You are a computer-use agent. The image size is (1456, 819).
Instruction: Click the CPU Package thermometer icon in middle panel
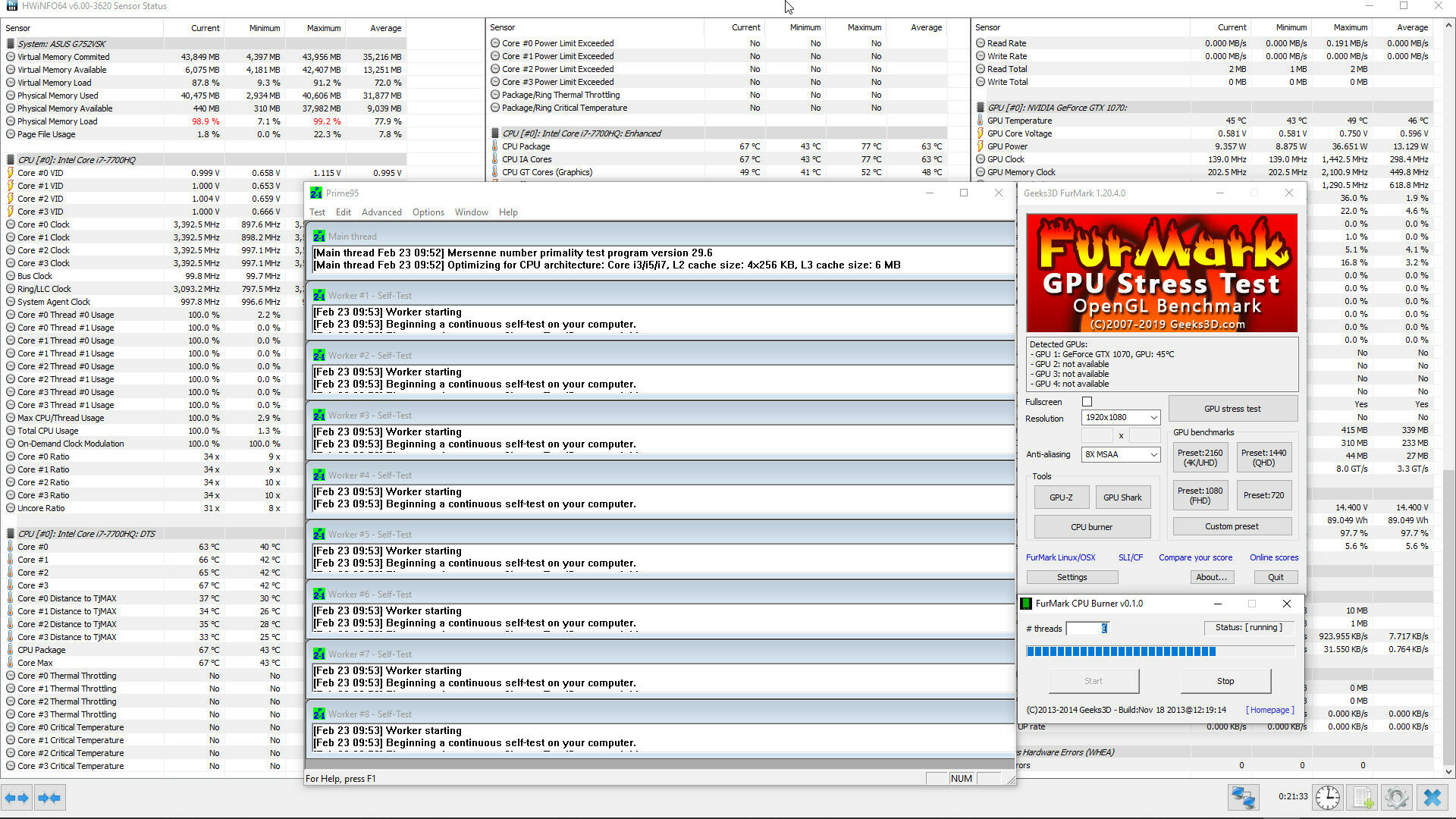click(x=495, y=146)
